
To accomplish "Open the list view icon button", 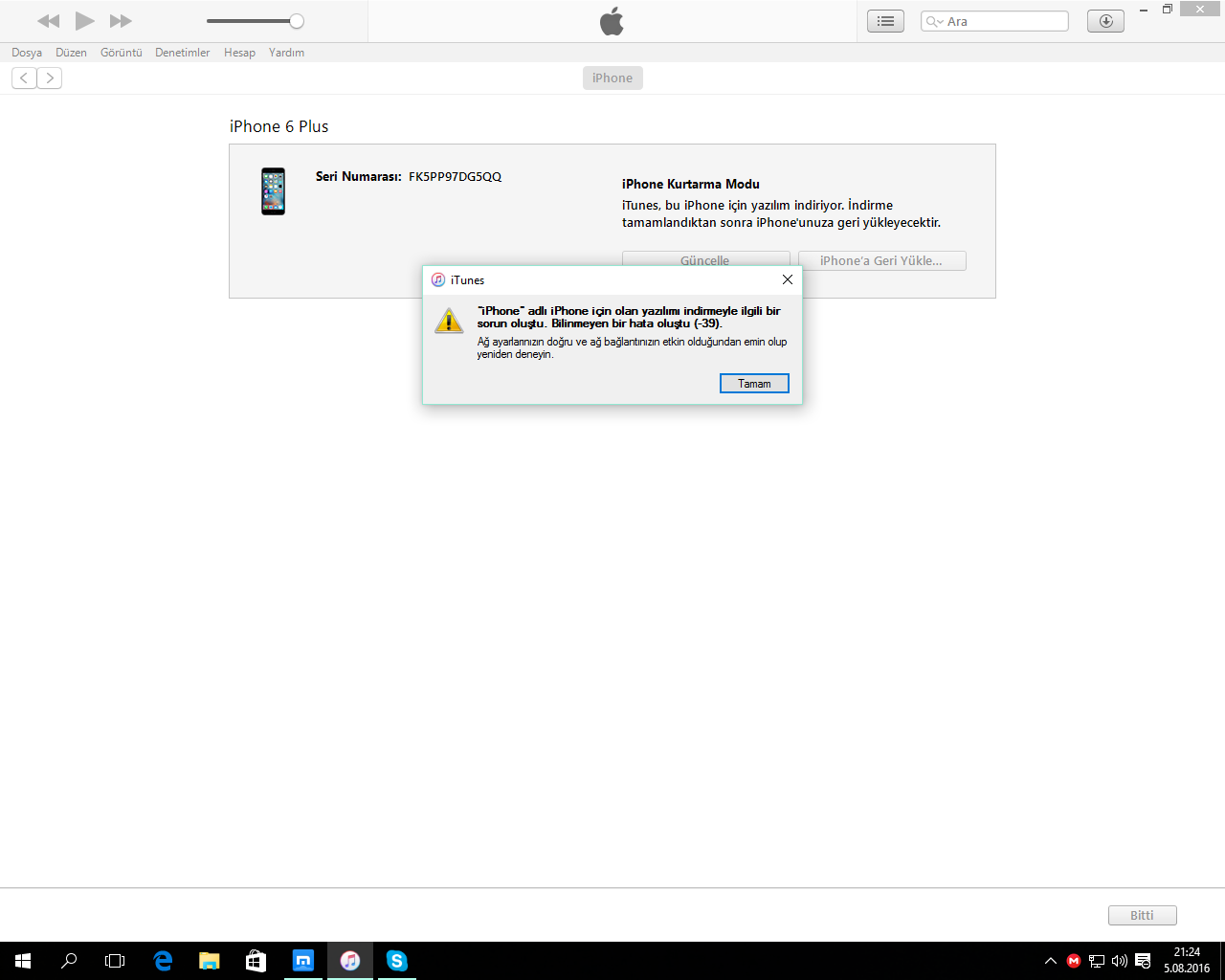I will pos(885,21).
